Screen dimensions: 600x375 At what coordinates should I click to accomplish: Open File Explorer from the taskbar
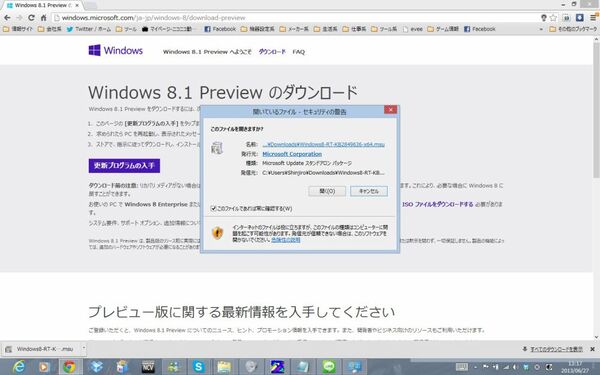225,367
